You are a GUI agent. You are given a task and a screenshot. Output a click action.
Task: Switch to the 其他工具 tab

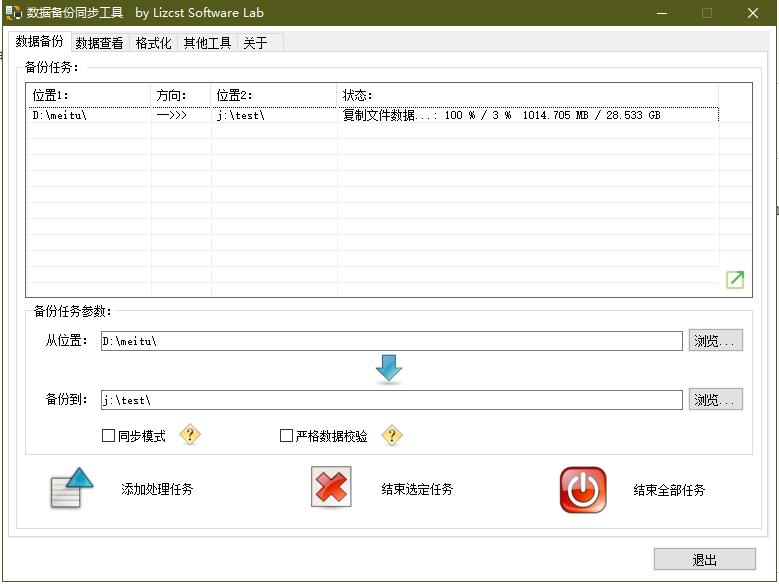(x=207, y=43)
